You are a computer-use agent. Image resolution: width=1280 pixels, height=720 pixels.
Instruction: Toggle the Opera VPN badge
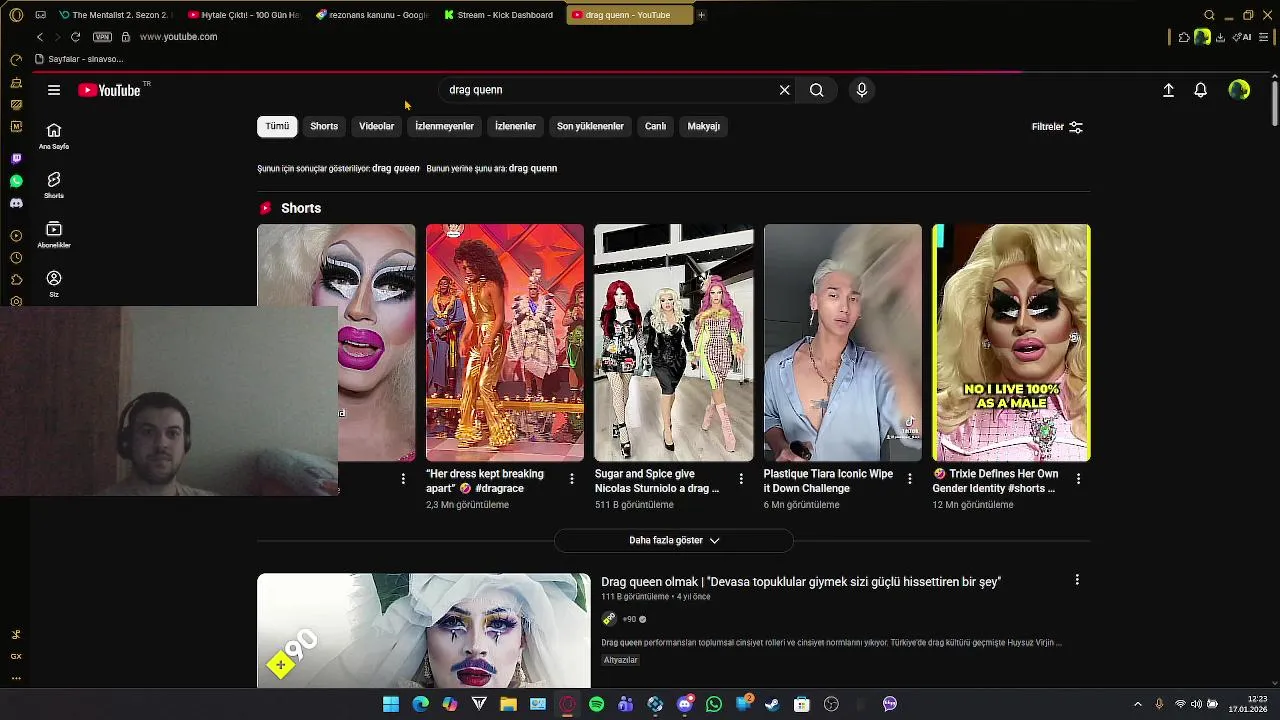[x=102, y=37]
